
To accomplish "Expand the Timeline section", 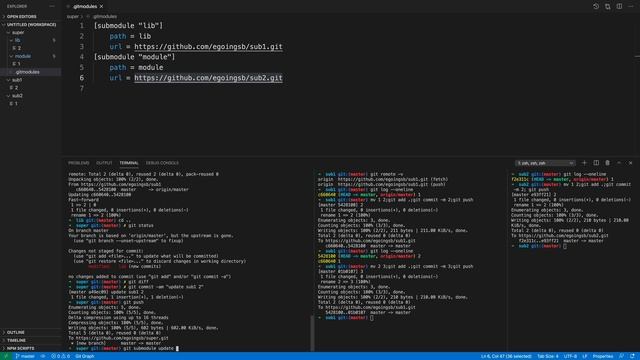I will 31,340.
